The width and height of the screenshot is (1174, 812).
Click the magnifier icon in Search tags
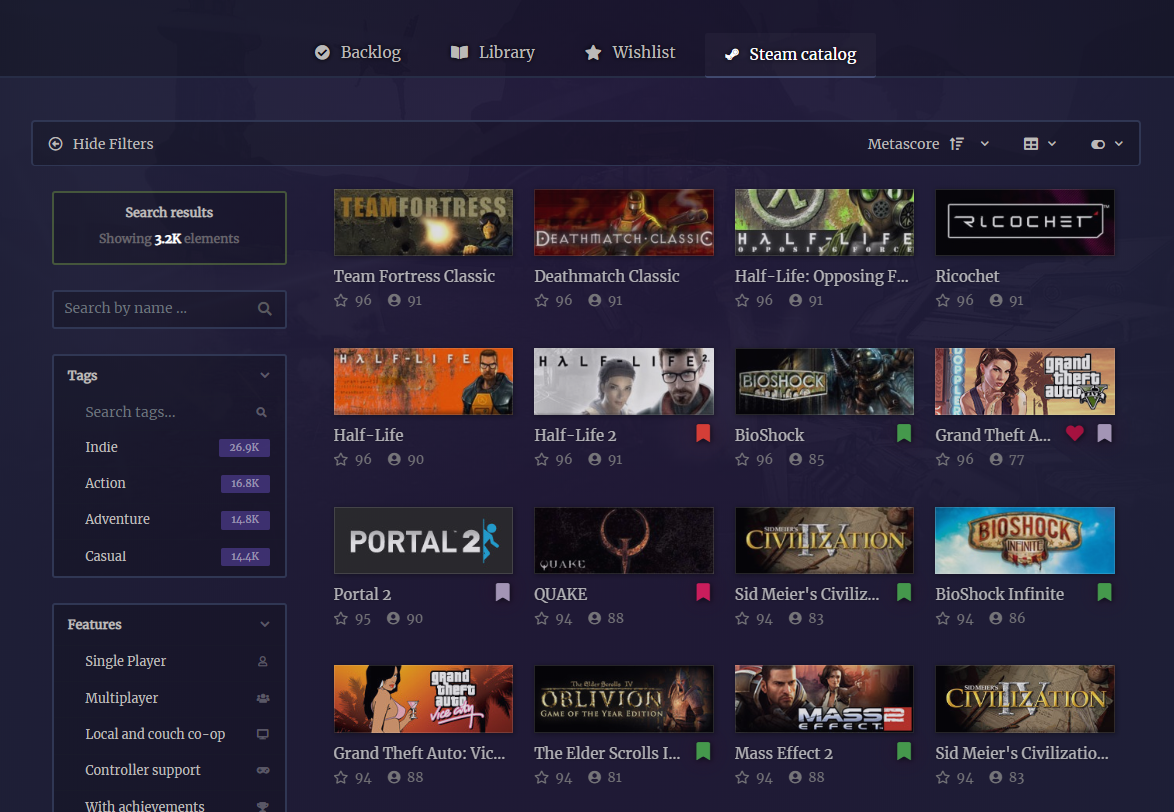point(261,412)
